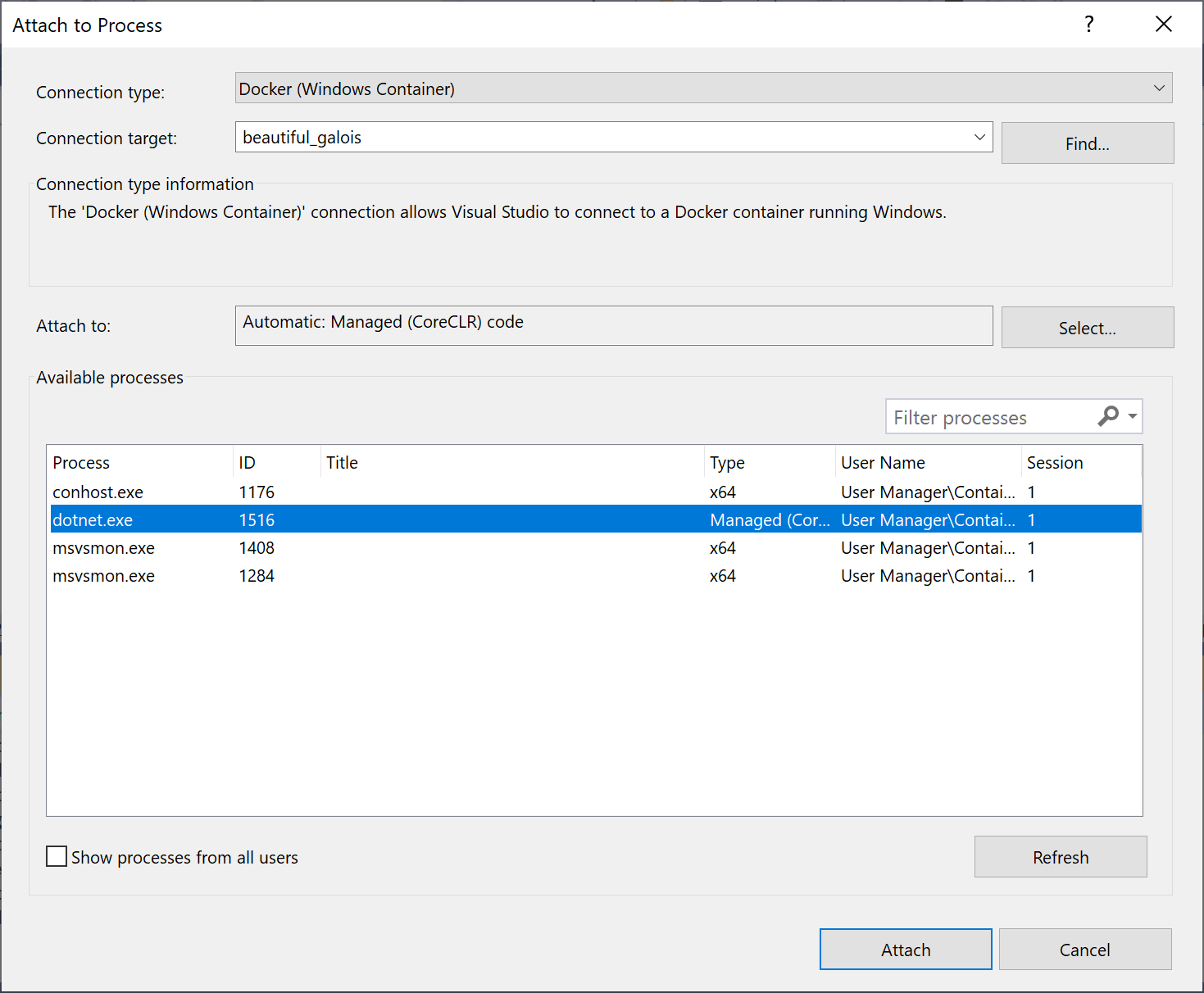
Task: Enable Show processes from all users
Action: [x=56, y=856]
